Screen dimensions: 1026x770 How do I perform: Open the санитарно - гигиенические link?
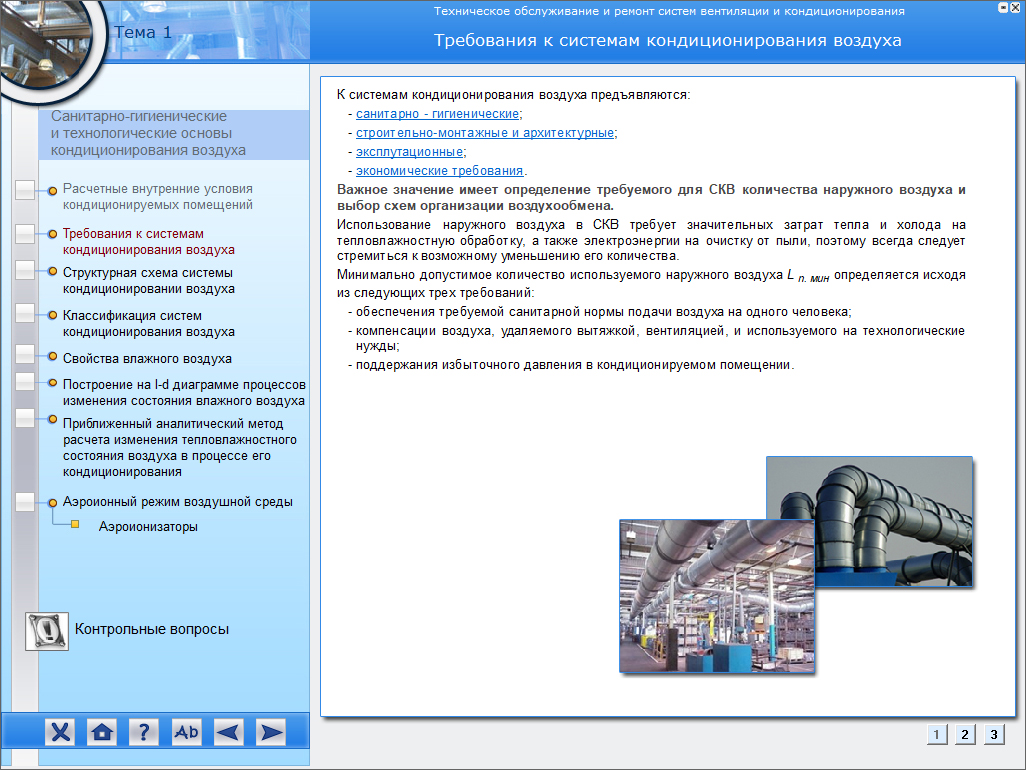(x=438, y=114)
